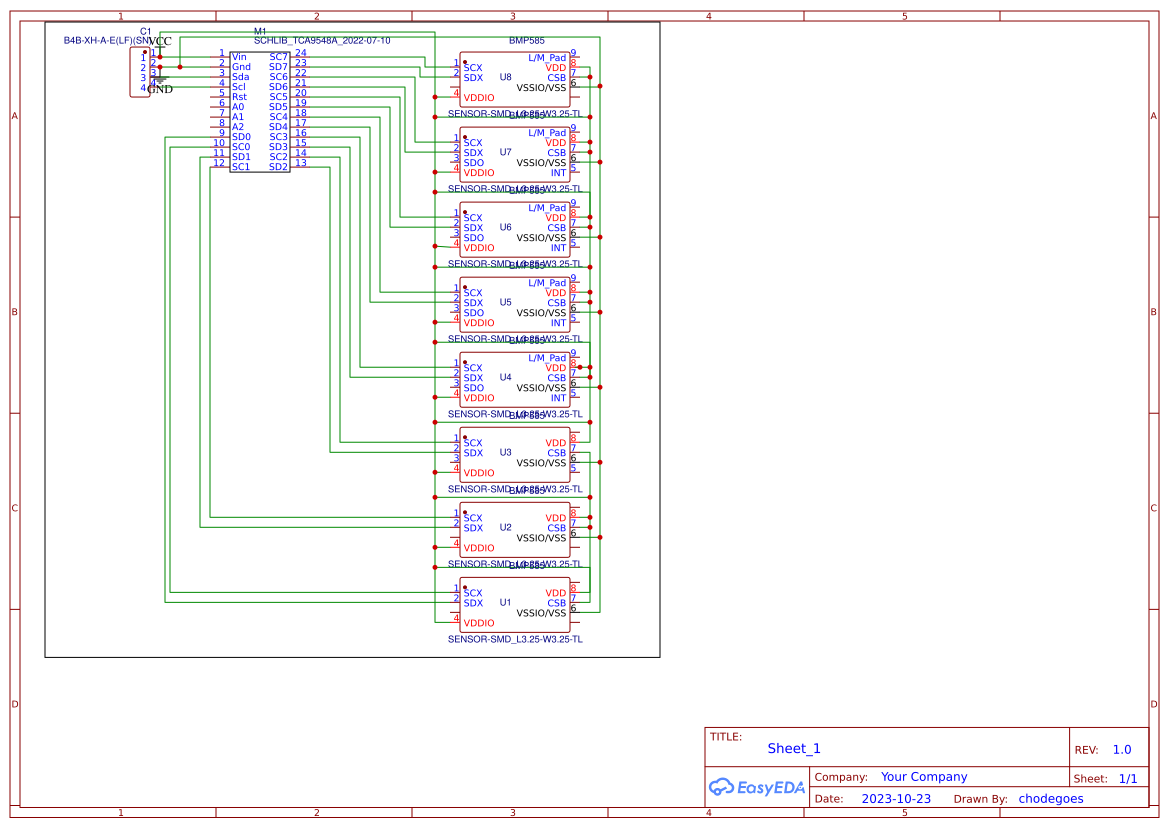1169x828 pixels.
Task: Click the Sheet 1/1 indicator
Action: 1128,778
